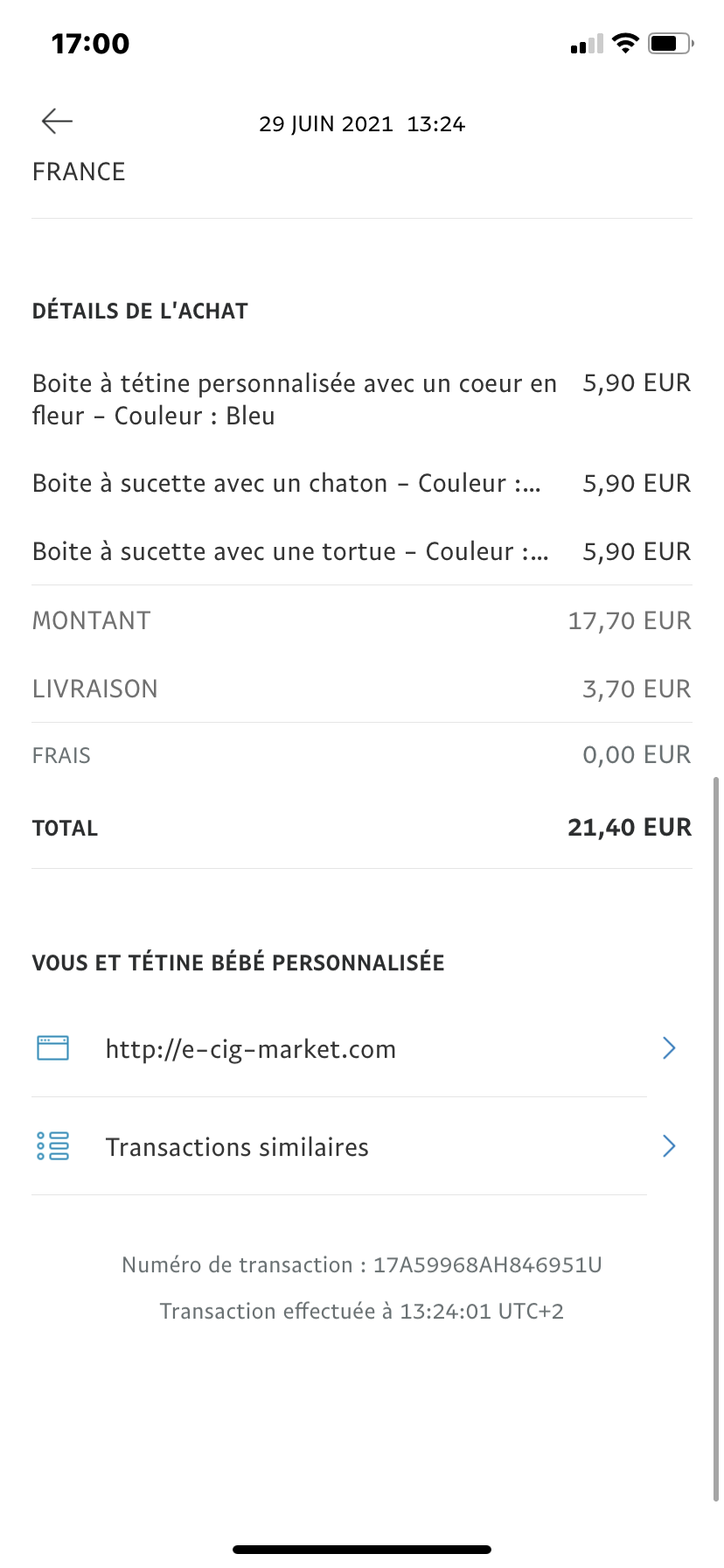
Task: Open Transactions similaires
Action: pos(237,1147)
